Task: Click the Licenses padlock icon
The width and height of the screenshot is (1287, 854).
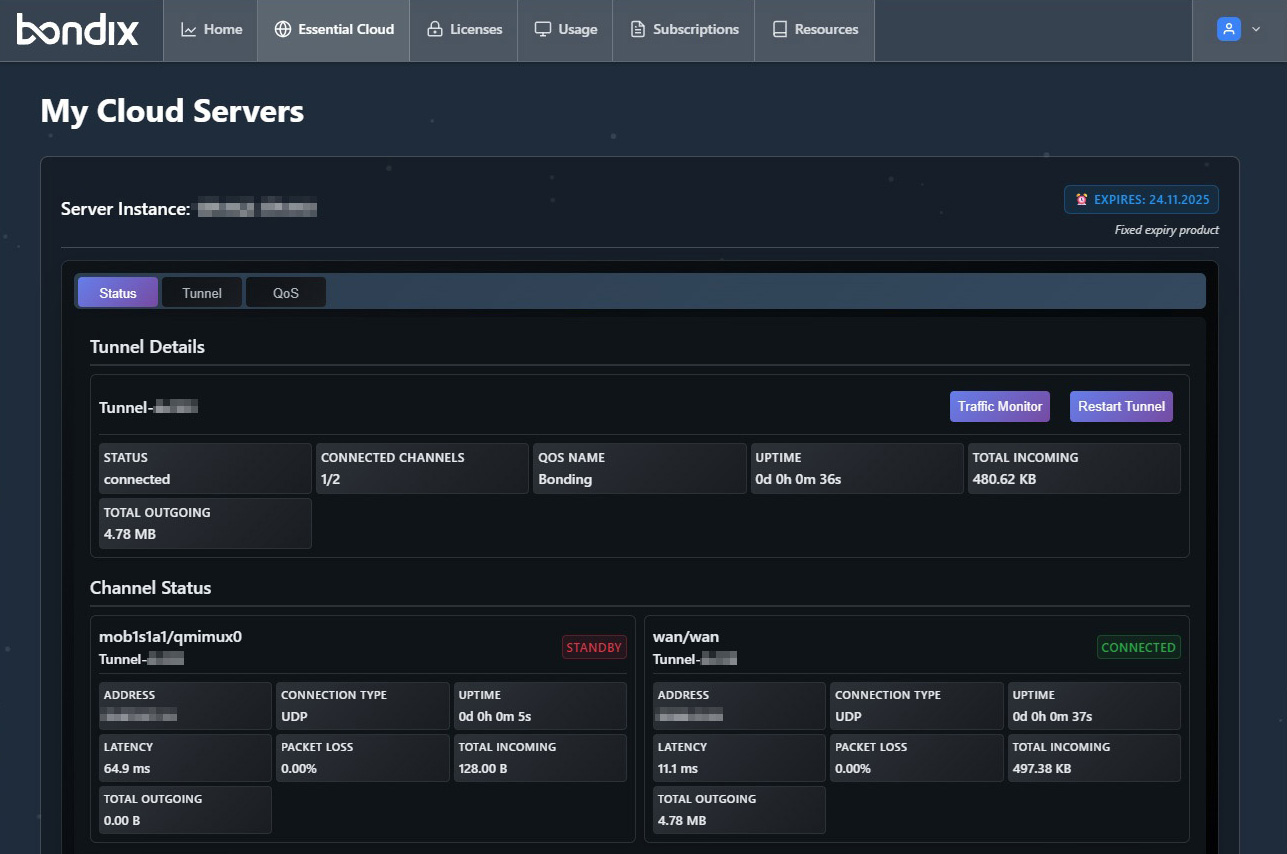Action: (434, 30)
